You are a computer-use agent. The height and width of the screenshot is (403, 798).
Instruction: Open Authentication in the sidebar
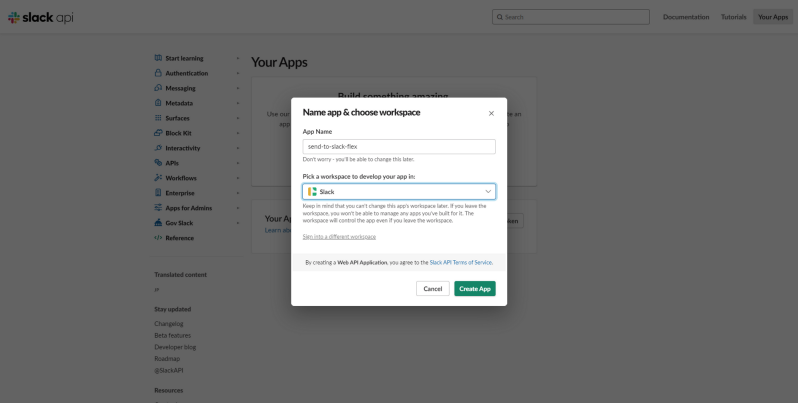click(187, 73)
